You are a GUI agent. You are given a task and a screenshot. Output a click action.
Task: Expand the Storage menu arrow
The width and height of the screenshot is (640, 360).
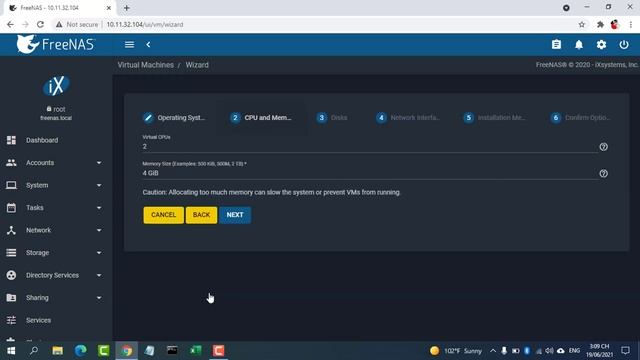99,253
